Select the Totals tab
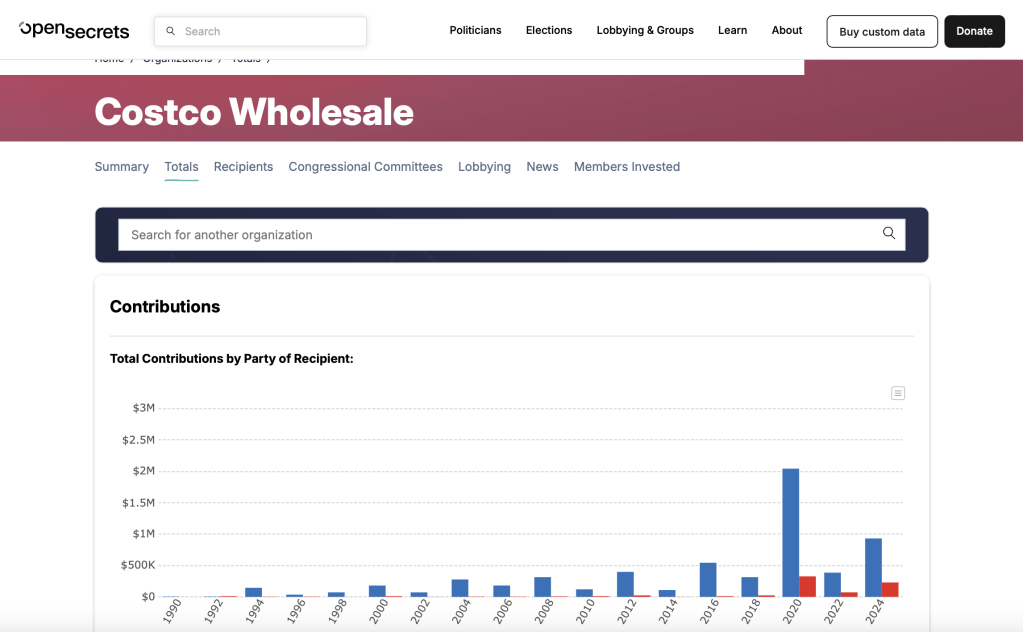Viewport: 1023px width, 632px height. (x=181, y=167)
